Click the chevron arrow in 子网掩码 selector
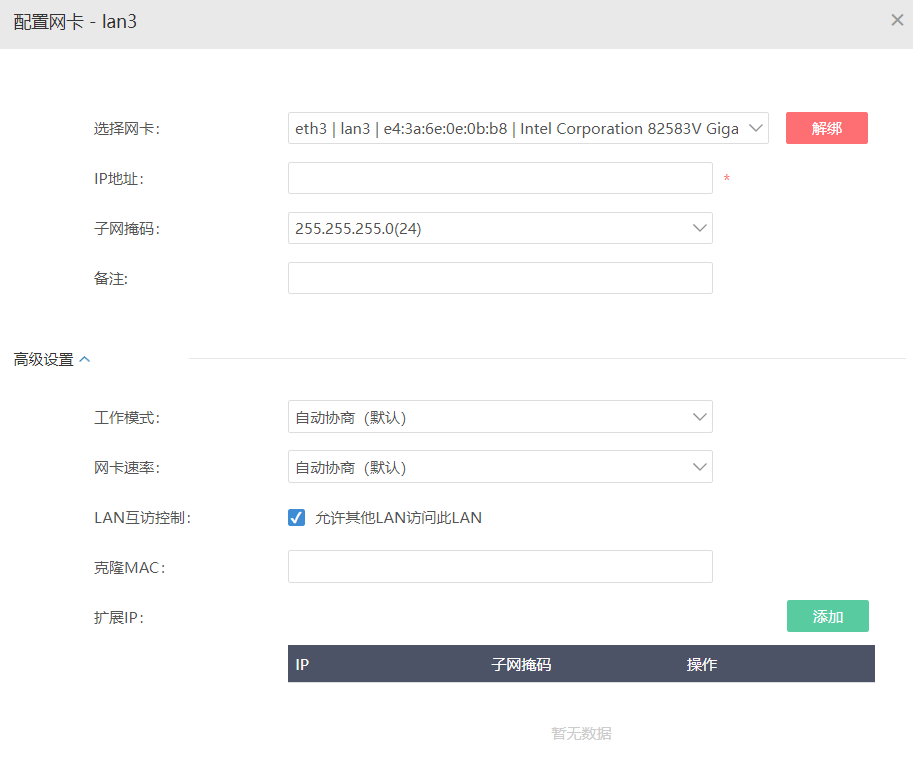913x767 pixels. pyautogui.click(x=700, y=228)
